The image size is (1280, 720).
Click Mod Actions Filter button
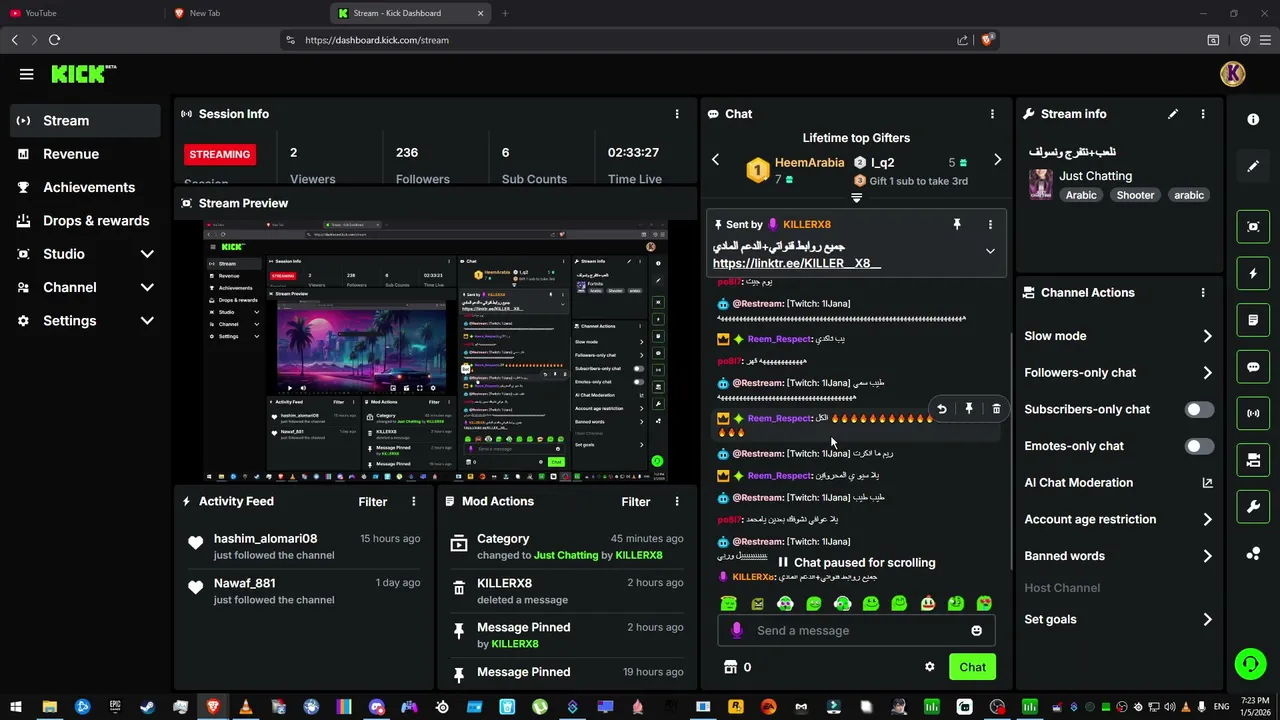pos(636,502)
